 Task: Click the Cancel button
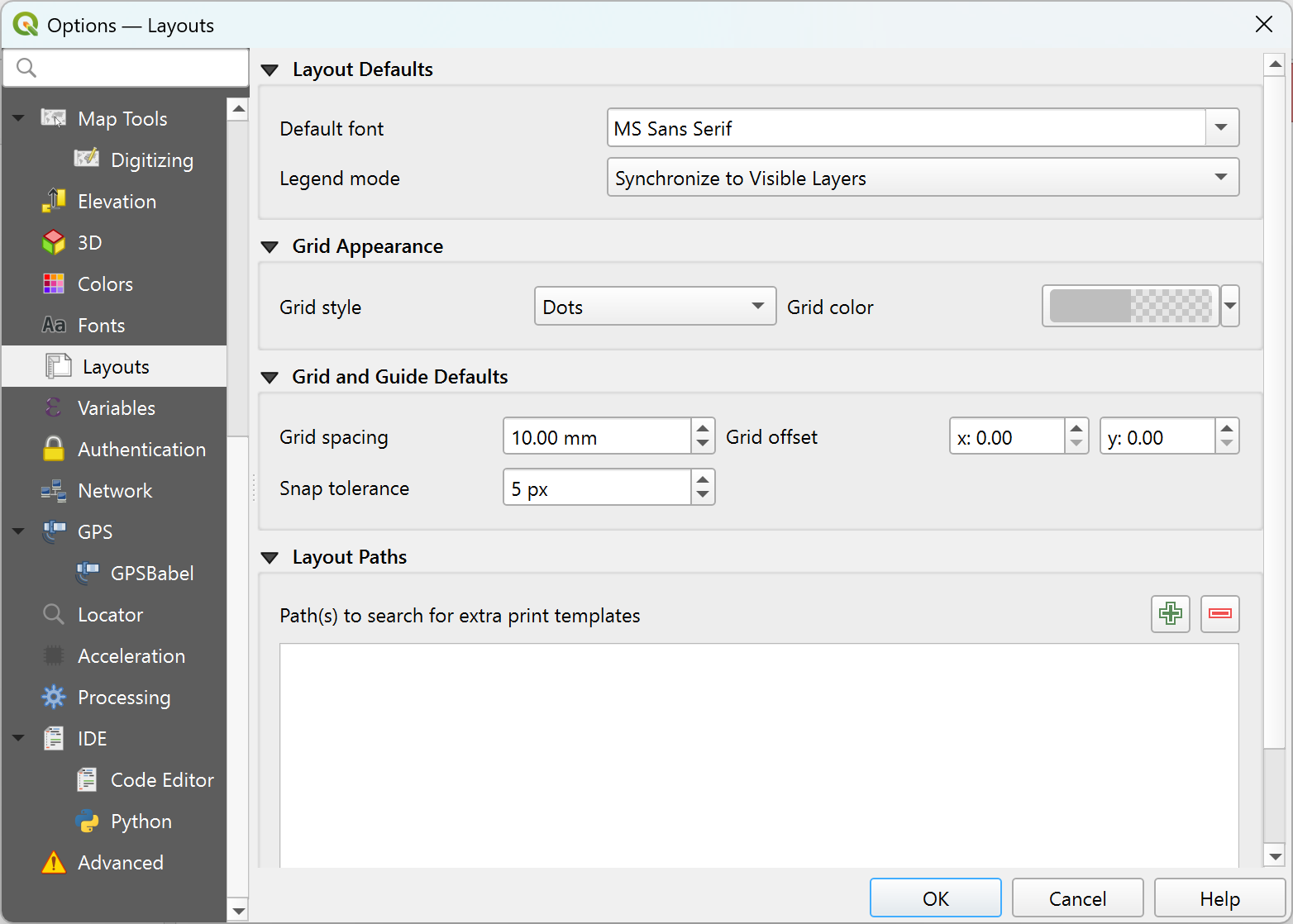click(1078, 898)
